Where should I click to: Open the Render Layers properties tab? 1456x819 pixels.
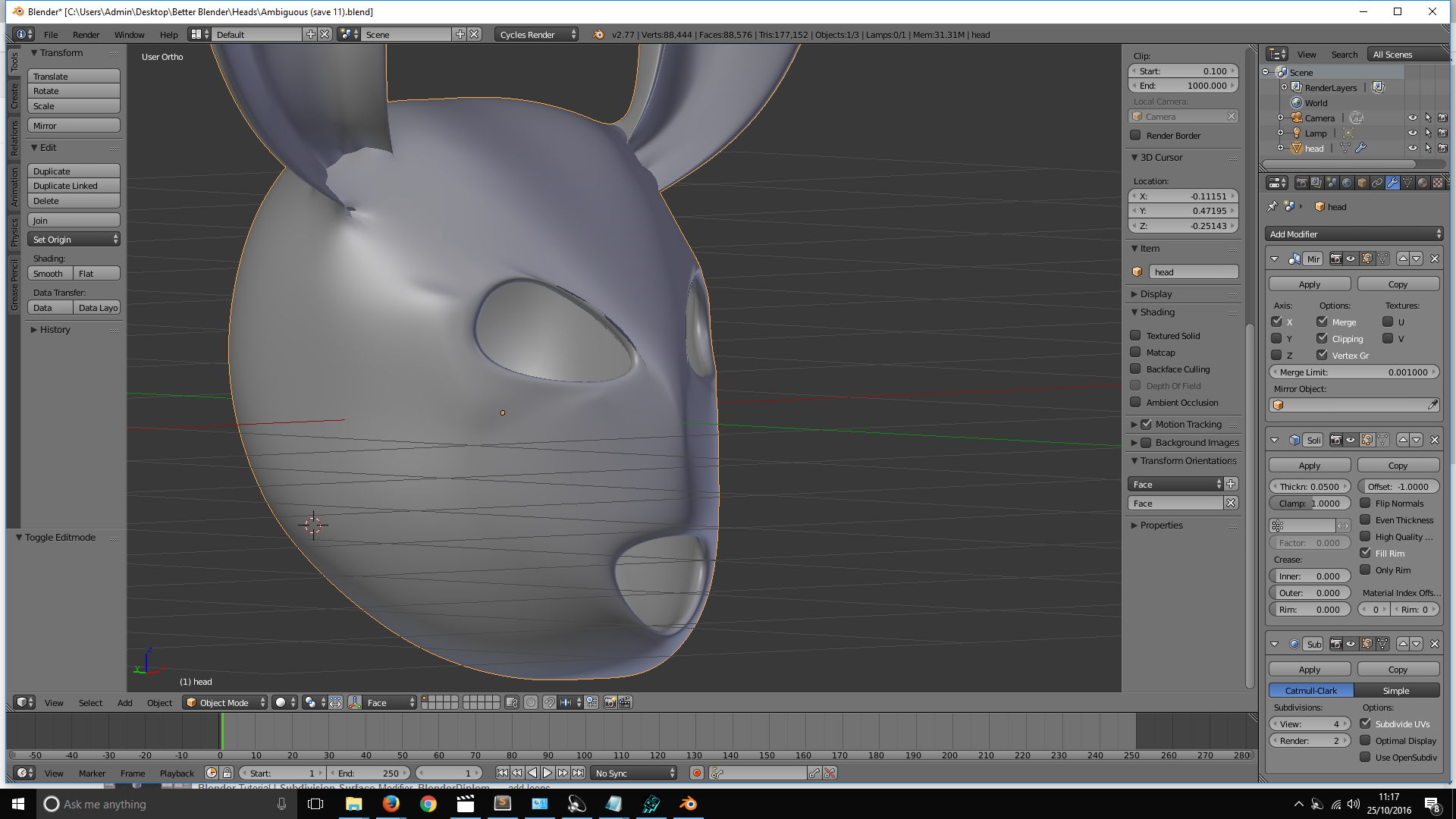(1316, 183)
